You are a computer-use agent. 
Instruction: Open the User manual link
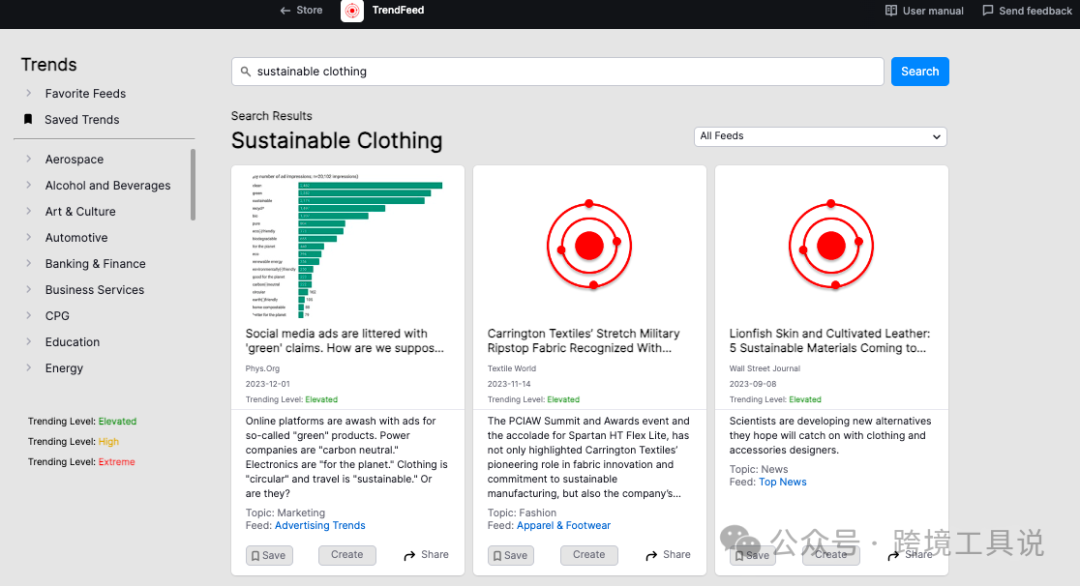[x=924, y=11]
